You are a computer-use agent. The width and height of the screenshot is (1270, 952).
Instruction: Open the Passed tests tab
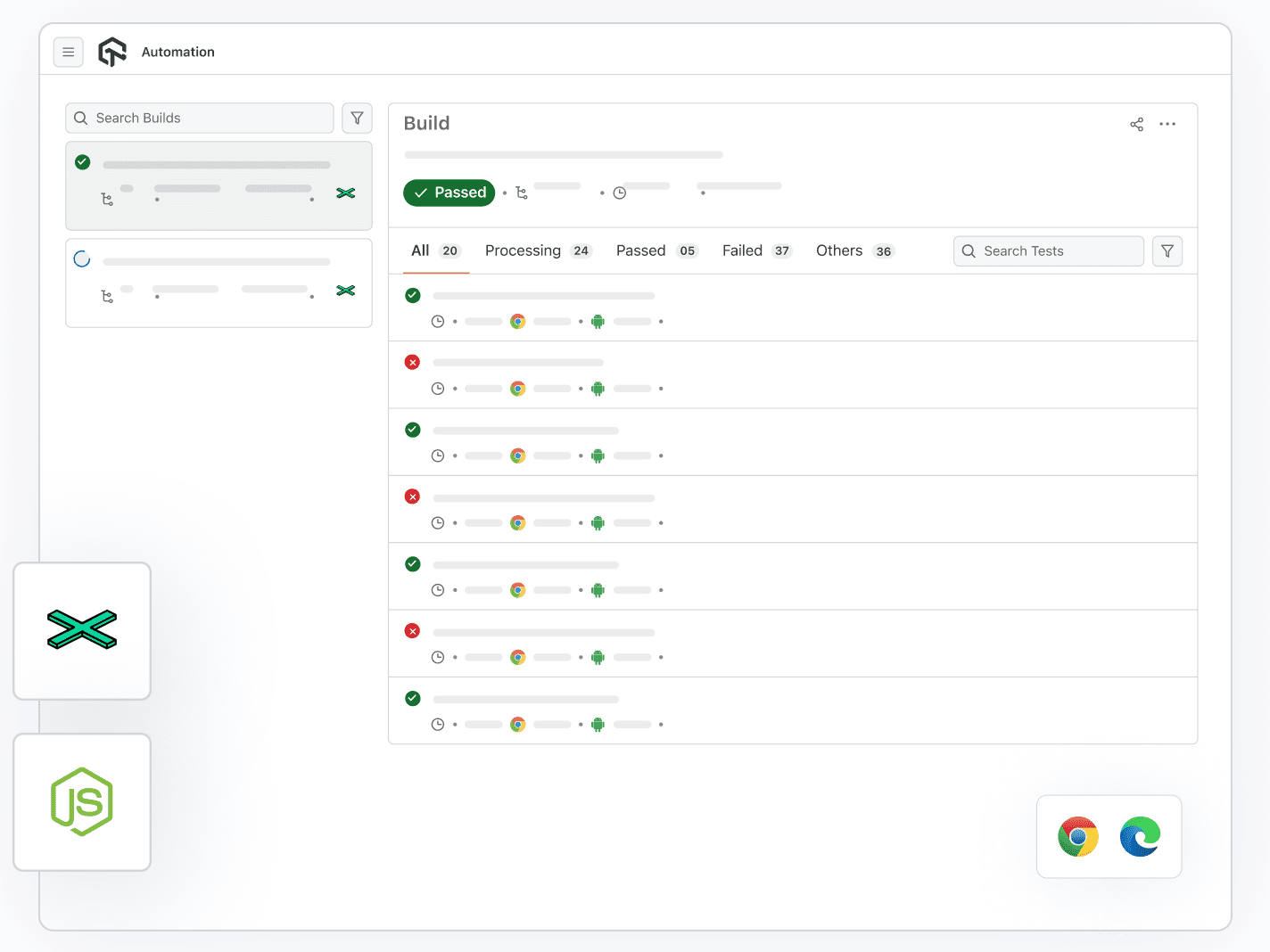(656, 251)
